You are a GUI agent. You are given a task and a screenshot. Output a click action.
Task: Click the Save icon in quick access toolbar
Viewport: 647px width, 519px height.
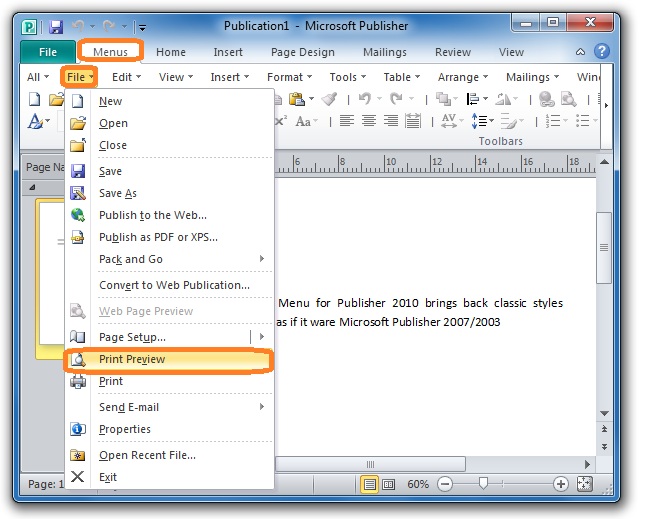tap(56, 27)
